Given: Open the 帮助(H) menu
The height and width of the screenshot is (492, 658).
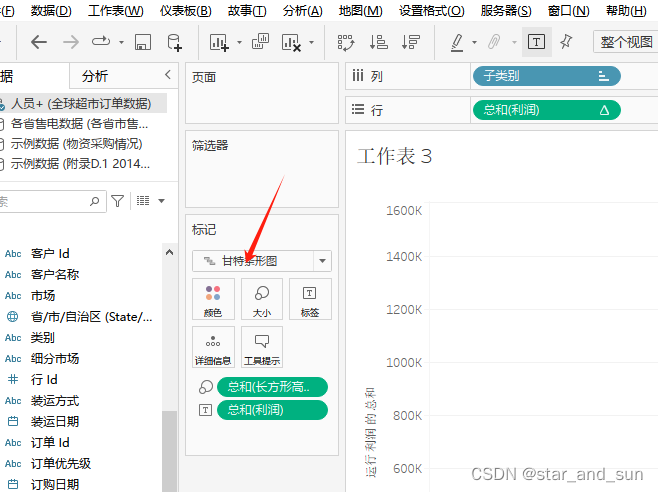Looking at the screenshot, I should [x=626, y=10].
